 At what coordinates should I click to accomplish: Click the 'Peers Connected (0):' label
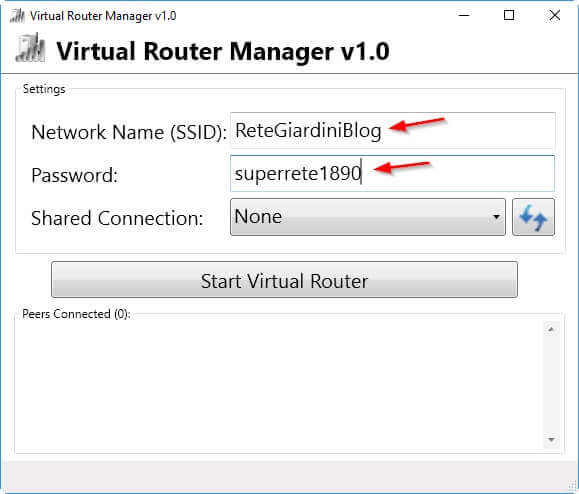coord(76,314)
